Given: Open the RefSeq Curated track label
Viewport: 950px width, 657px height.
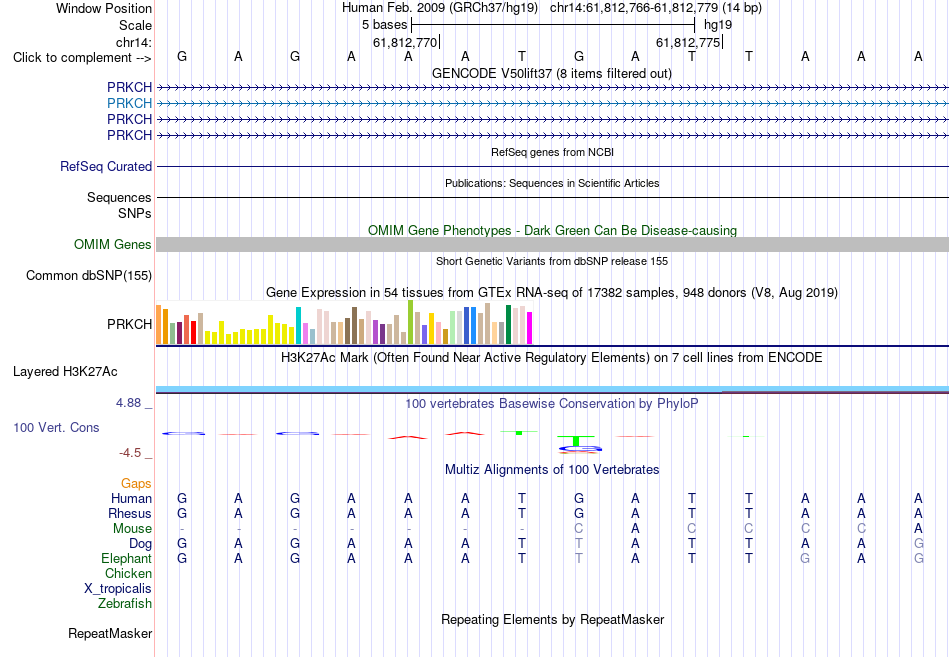Looking at the screenshot, I should pyautogui.click(x=106, y=166).
